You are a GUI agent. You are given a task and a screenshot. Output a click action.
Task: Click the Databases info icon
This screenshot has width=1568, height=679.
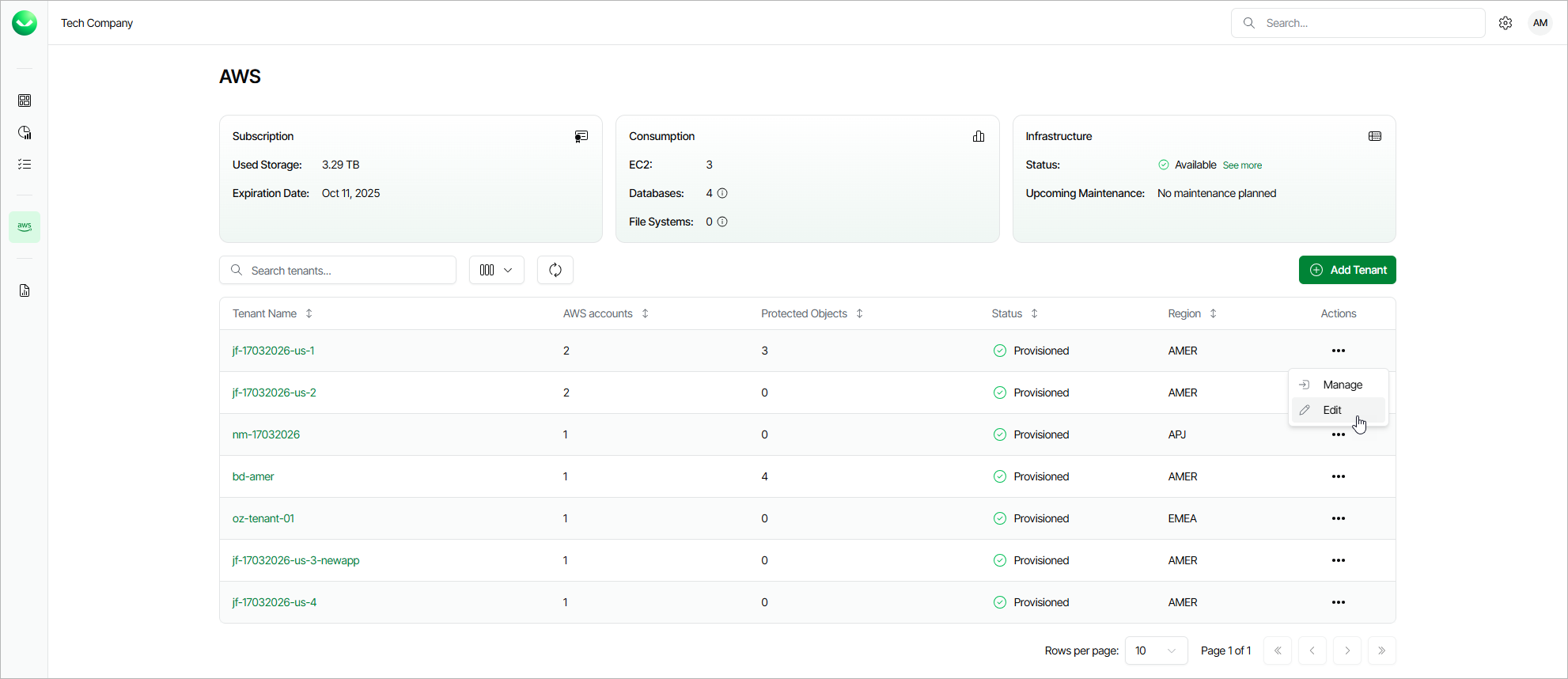(722, 193)
